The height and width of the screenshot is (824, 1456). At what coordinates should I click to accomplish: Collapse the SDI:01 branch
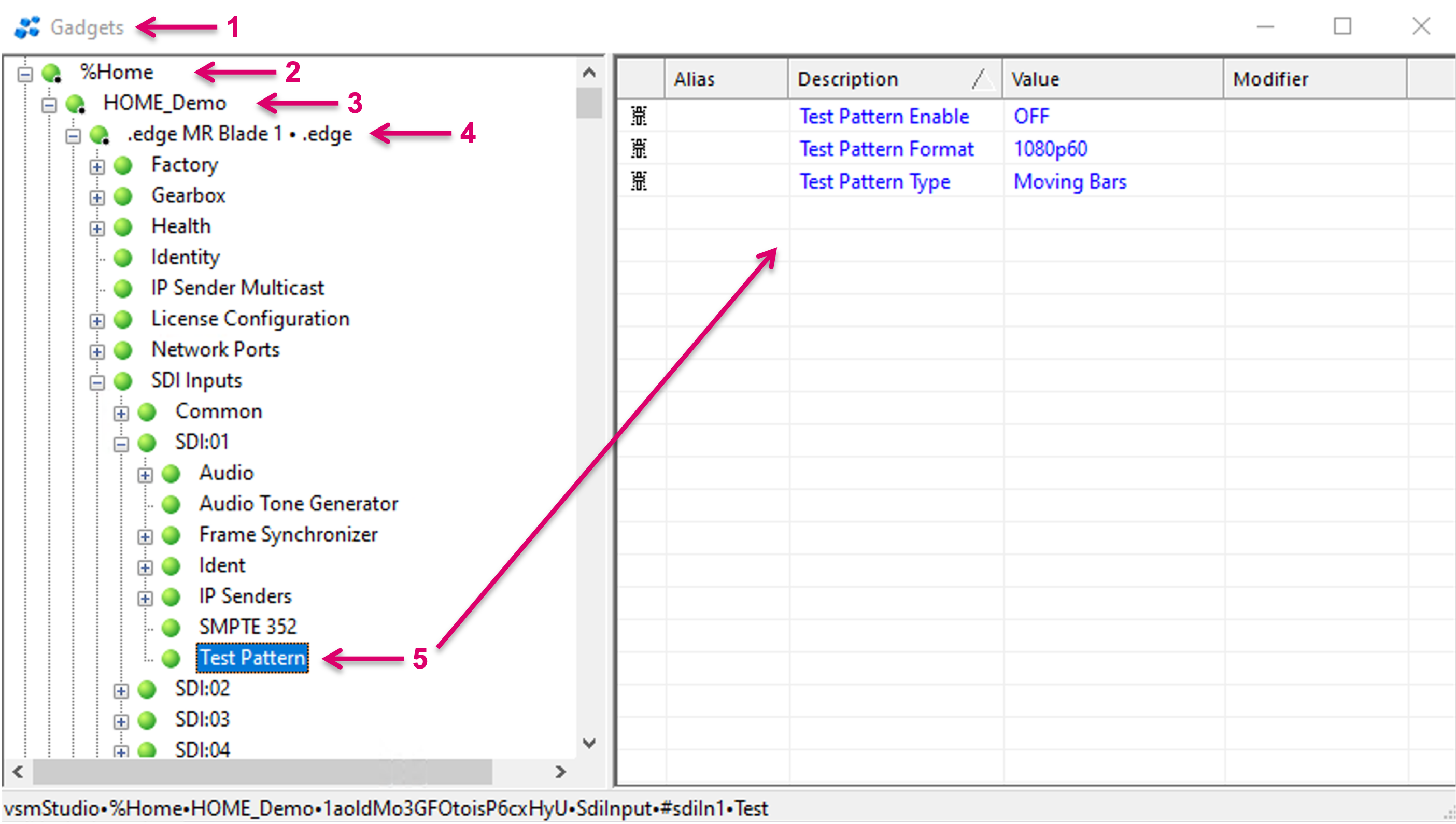click(121, 444)
